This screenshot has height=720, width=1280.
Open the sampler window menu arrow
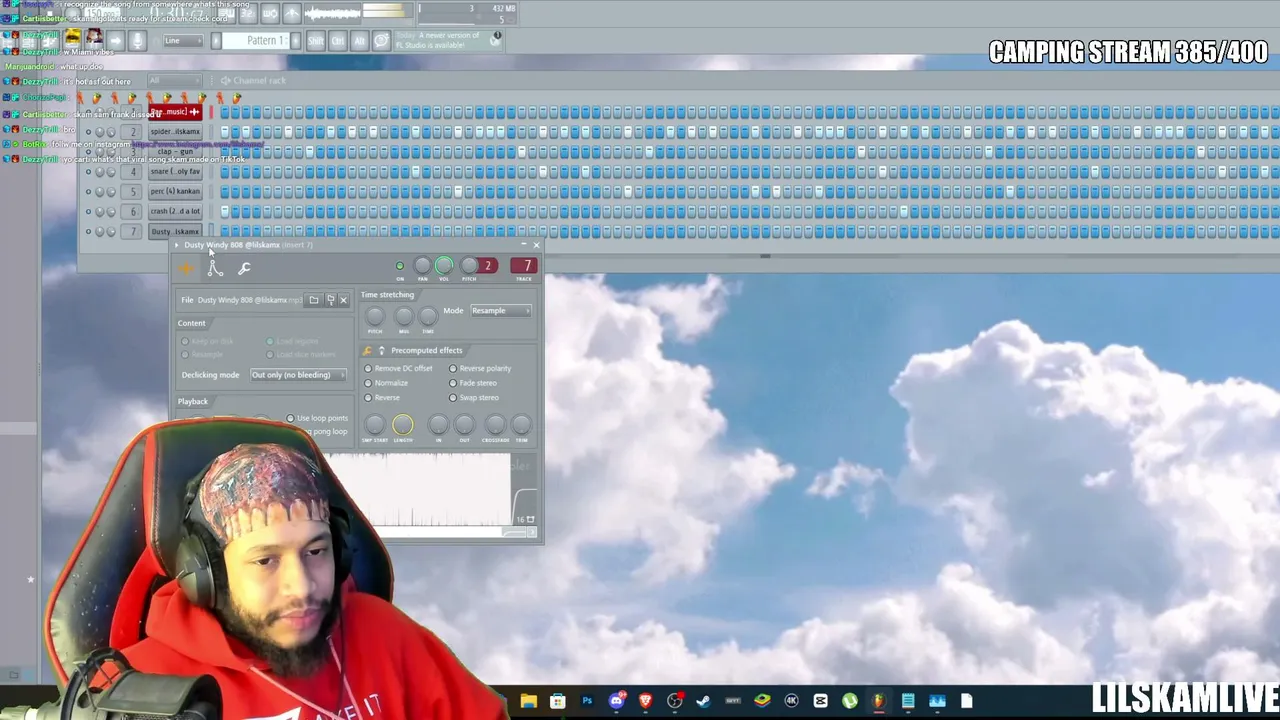click(x=177, y=245)
